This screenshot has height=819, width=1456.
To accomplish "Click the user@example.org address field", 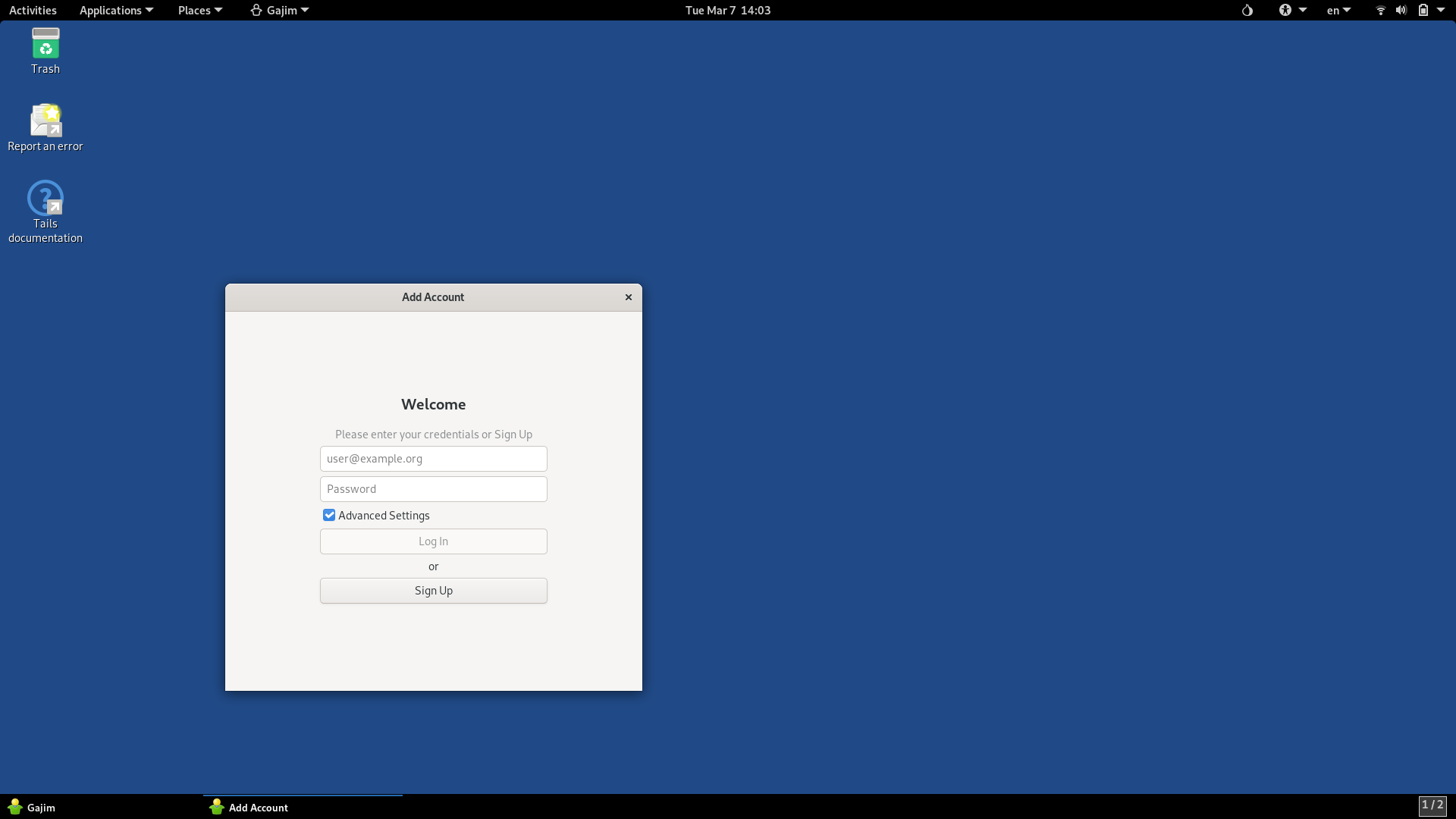I will (433, 459).
